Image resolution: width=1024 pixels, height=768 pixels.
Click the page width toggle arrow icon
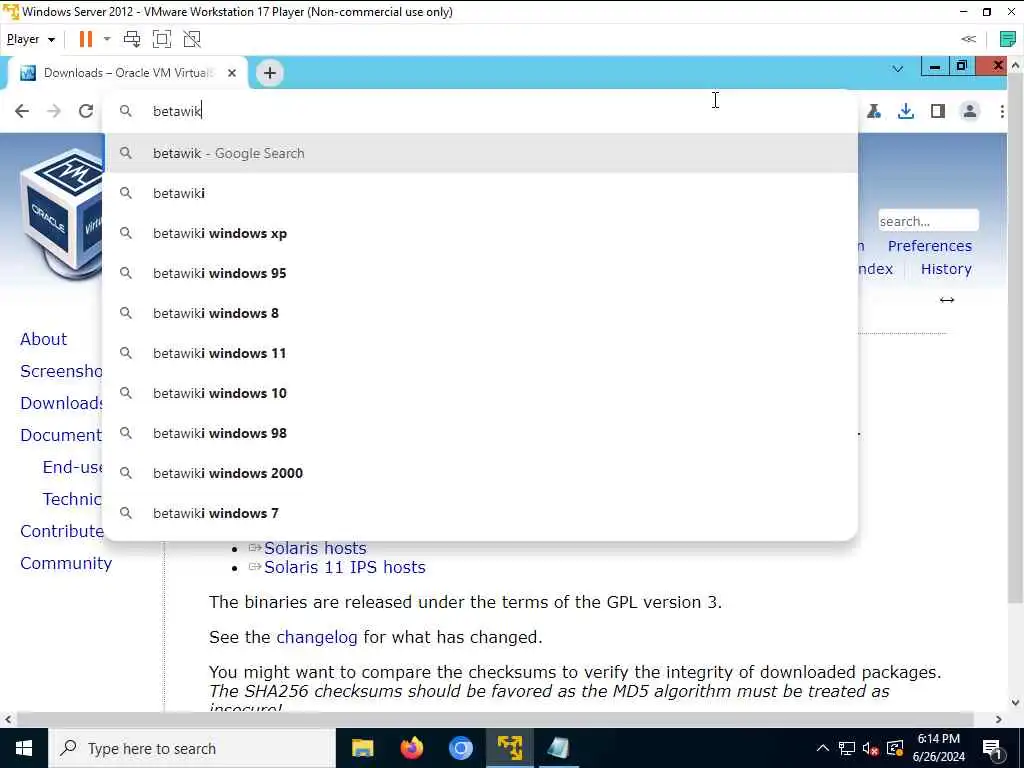click(947, 300)
